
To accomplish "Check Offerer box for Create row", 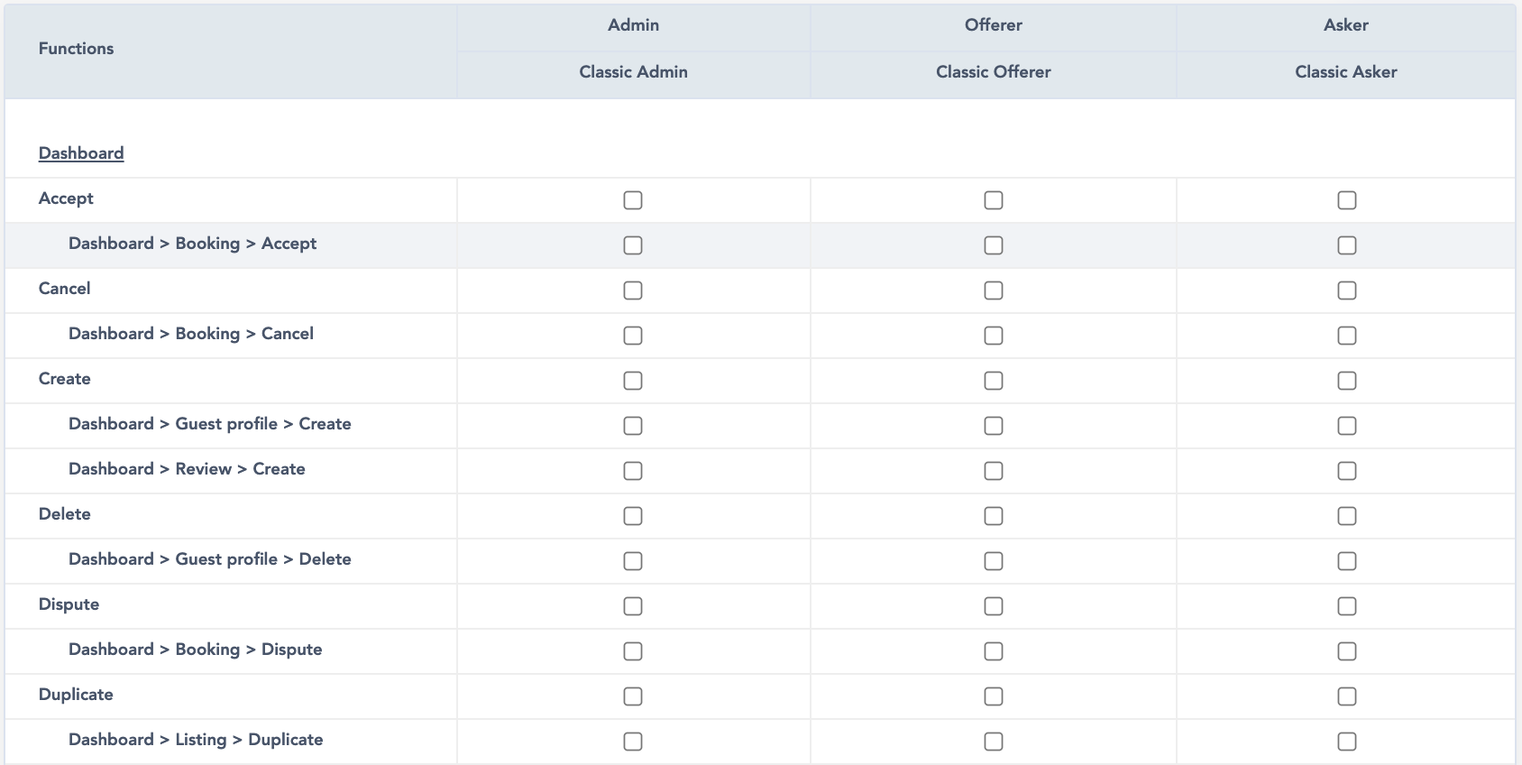I will 993,380.
